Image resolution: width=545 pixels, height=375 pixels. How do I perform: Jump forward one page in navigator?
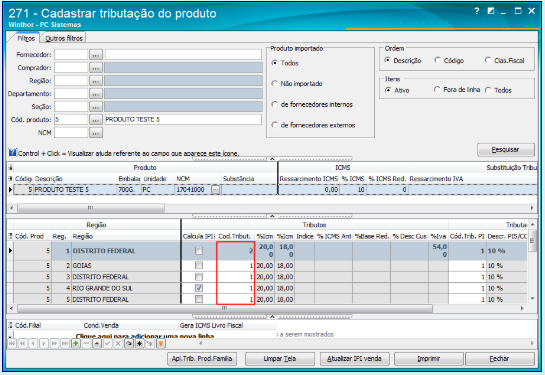(x=55, y=344)
